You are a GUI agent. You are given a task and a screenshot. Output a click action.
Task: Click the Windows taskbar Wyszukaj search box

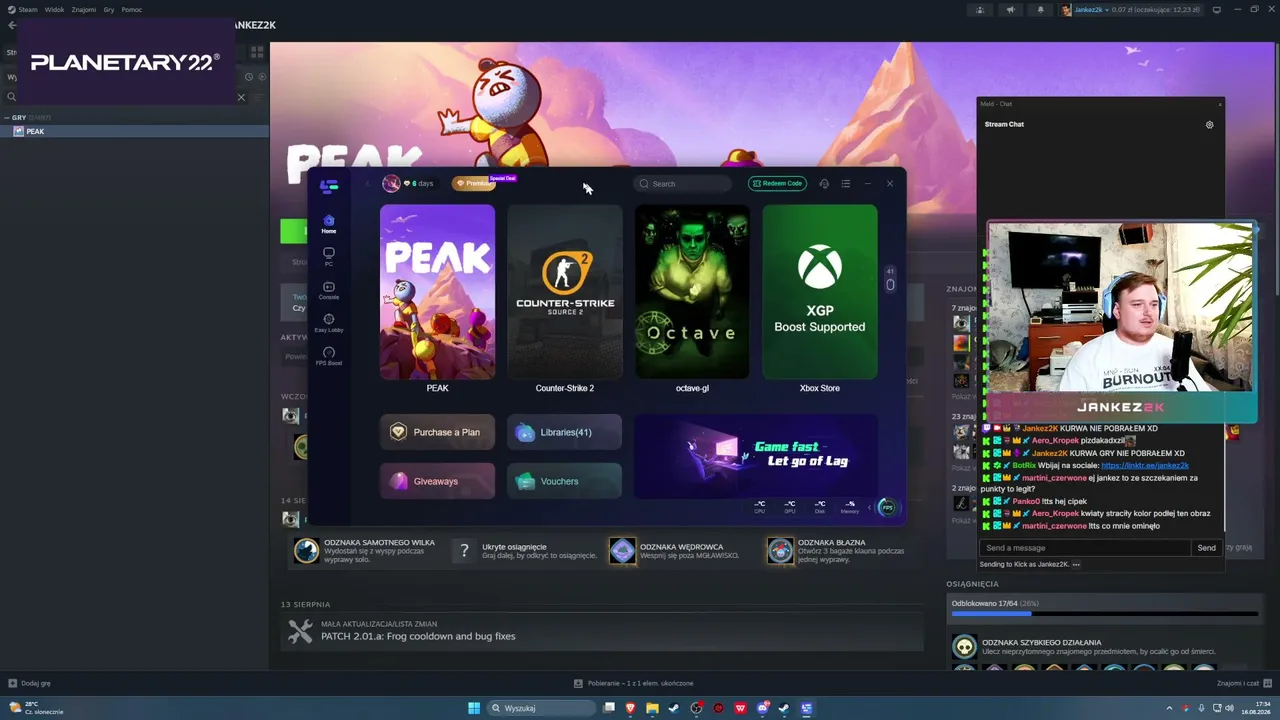click(539, 708)
